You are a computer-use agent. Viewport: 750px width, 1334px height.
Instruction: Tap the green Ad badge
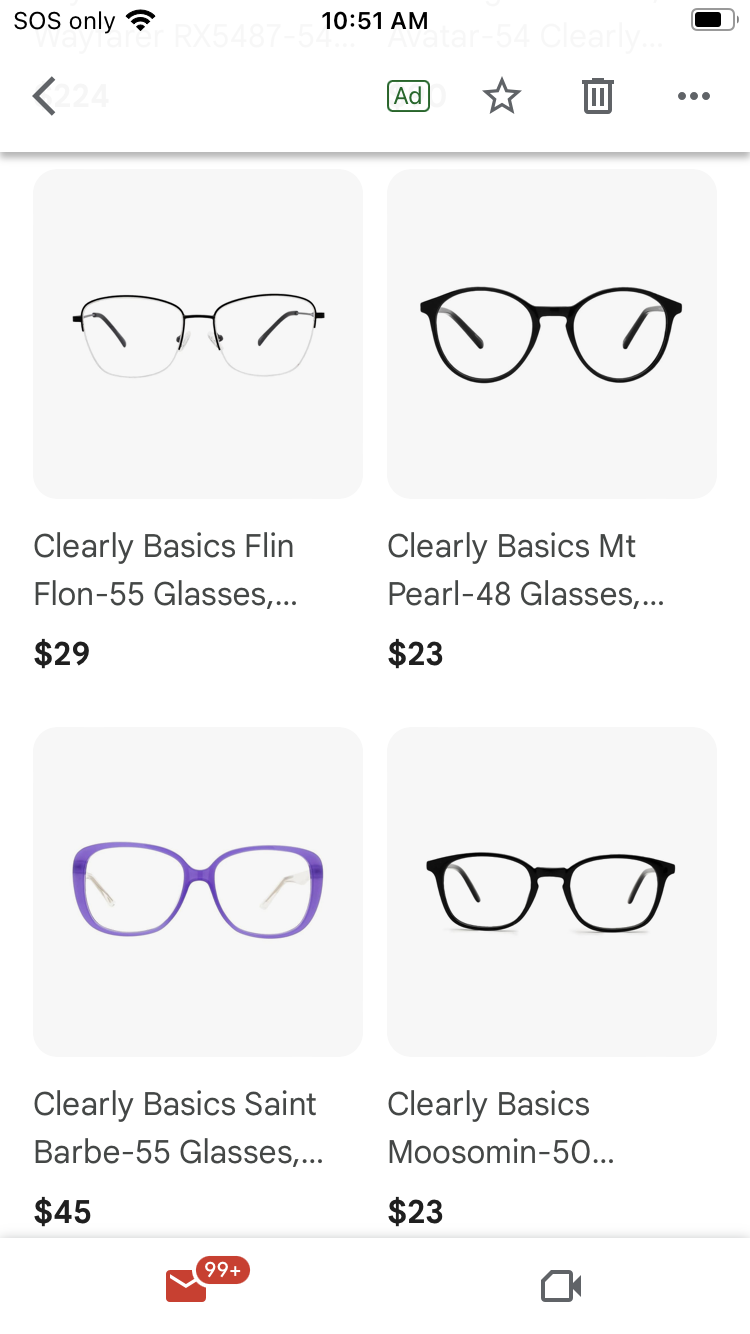[408, 96]
